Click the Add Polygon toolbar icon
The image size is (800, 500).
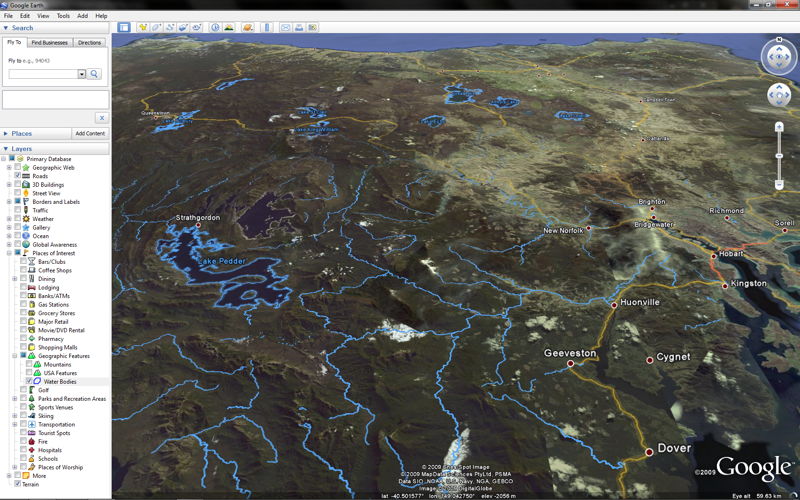point(156,27)
